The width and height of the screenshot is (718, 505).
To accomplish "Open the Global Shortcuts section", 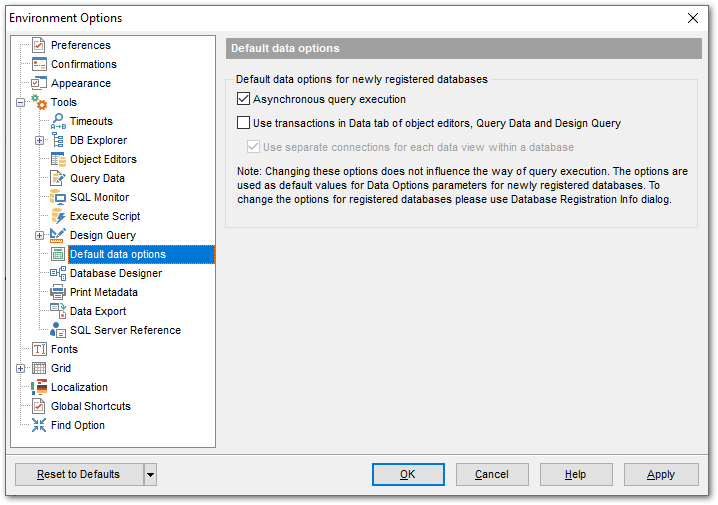I will (90, 407).
